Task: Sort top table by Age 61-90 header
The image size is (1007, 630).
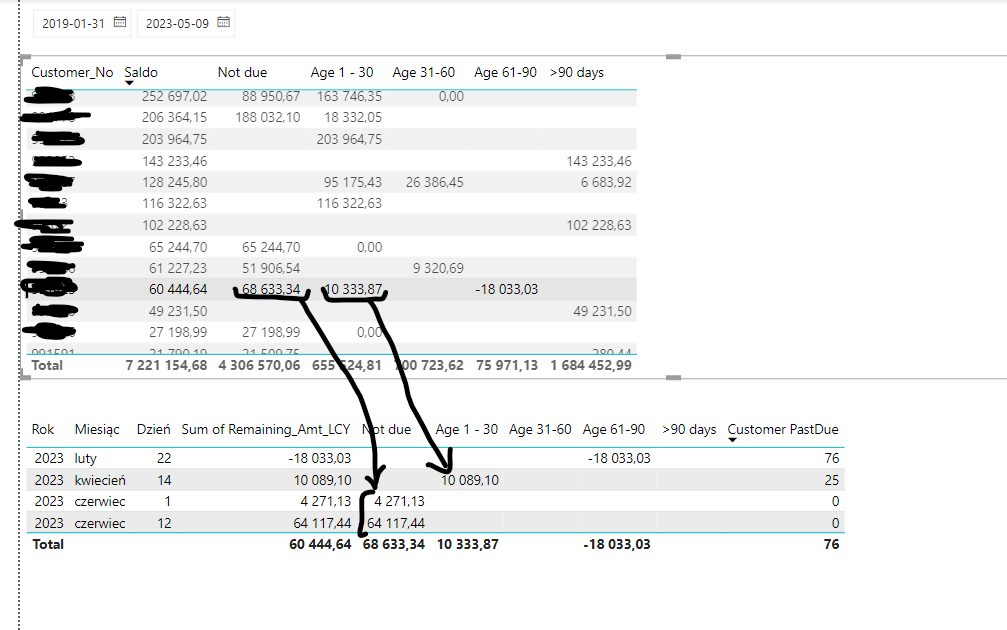Action: [x=505, y=72]
